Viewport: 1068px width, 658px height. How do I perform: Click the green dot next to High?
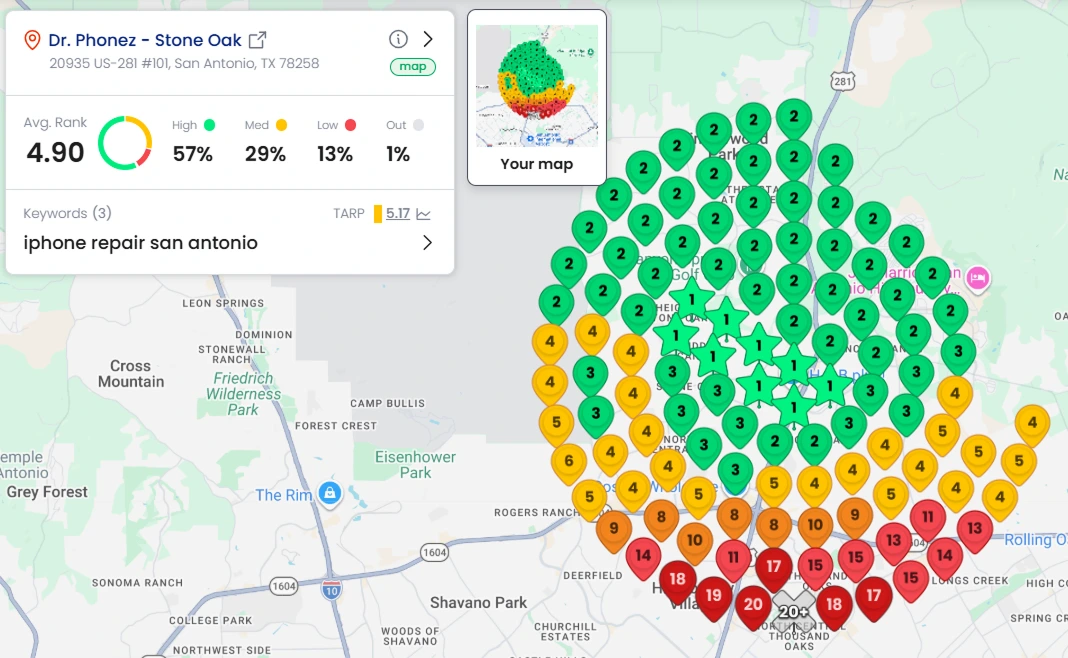(210, 125)
